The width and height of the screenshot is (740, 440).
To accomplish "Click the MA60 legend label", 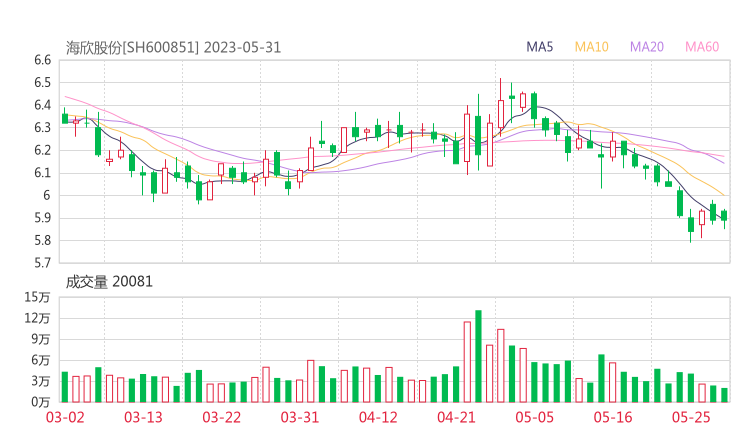I will point(702,47).
